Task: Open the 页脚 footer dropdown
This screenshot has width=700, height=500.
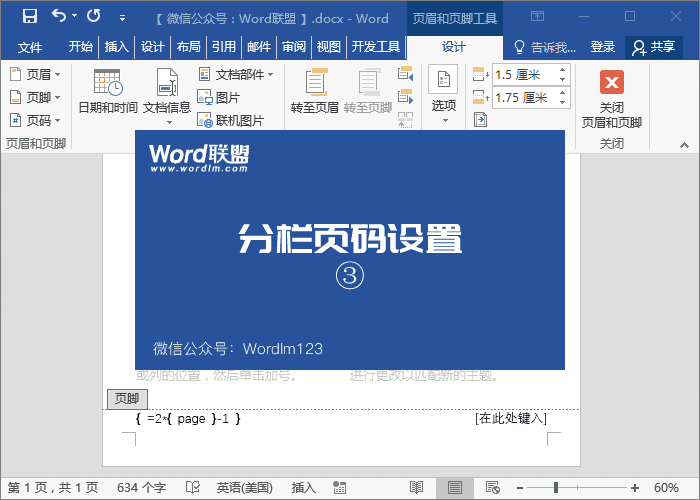Action: click(35, 97)
